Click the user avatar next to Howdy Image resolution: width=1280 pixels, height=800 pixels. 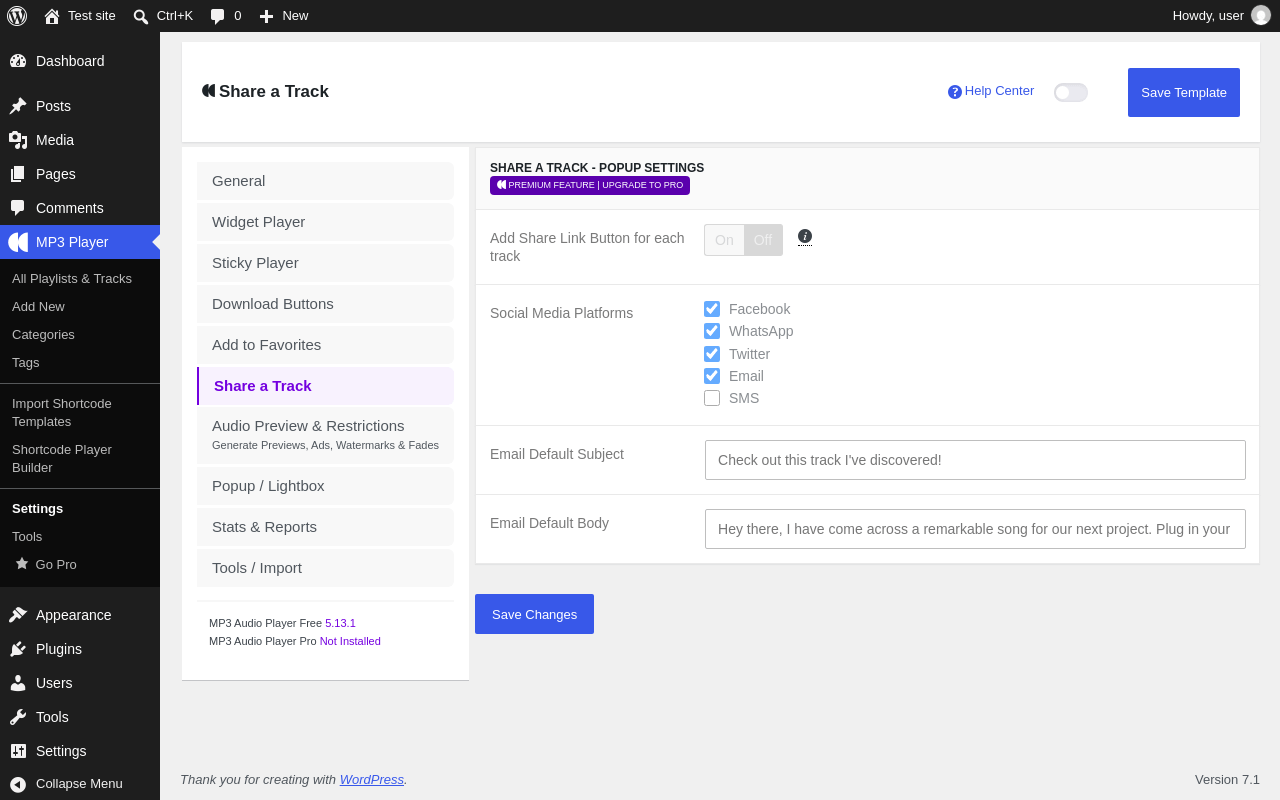[1261, 16]
